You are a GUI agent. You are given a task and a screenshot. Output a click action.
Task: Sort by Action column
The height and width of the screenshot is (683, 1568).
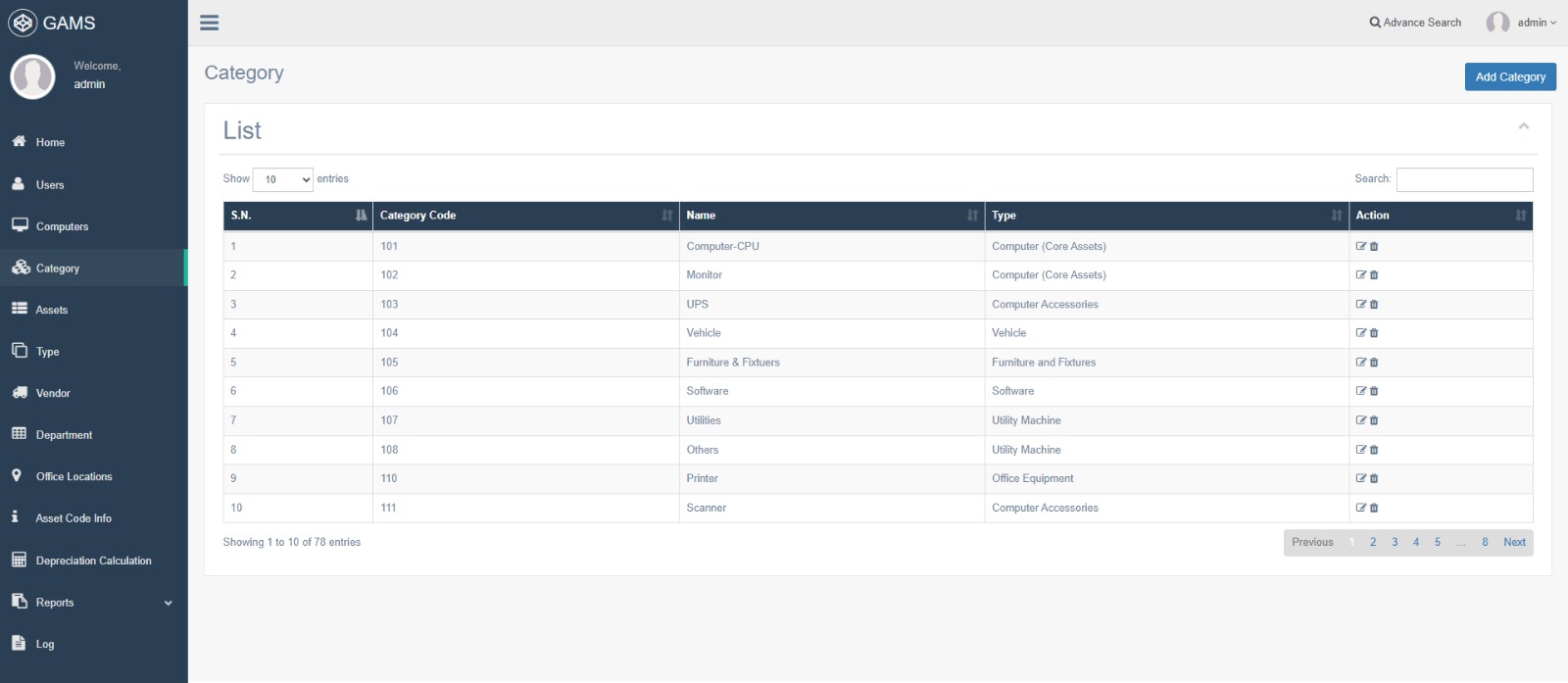pyautogui.click(x=1441, y=216)
